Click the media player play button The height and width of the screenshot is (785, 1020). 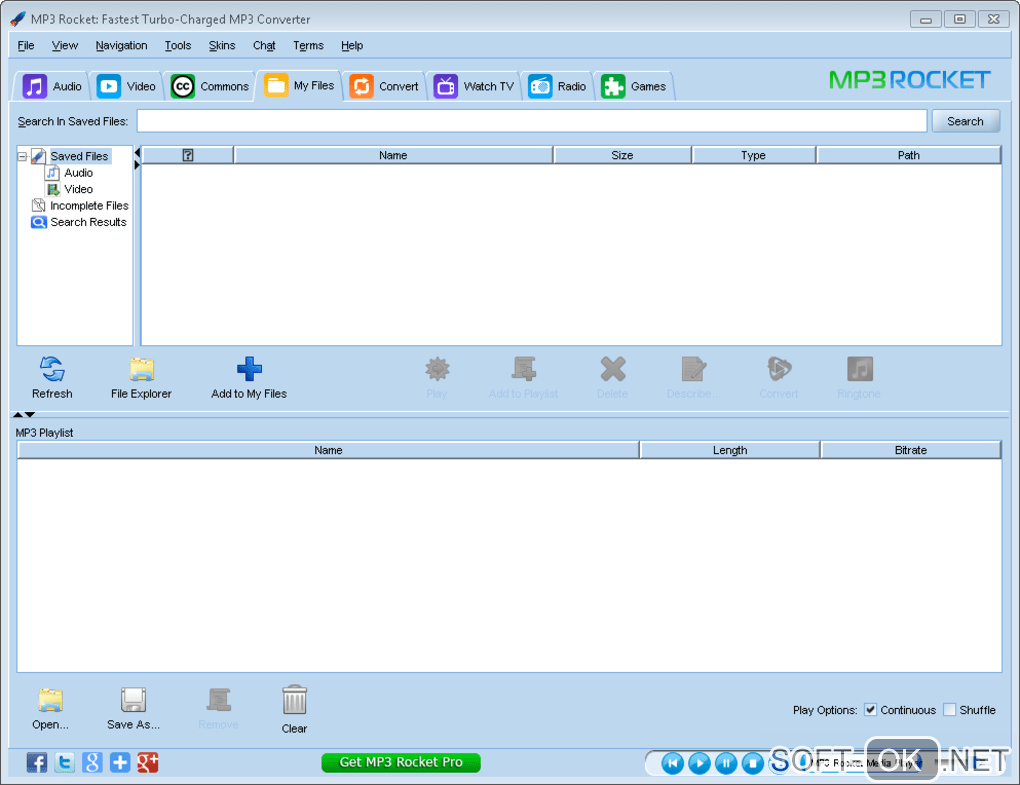(x=699, y=763)
